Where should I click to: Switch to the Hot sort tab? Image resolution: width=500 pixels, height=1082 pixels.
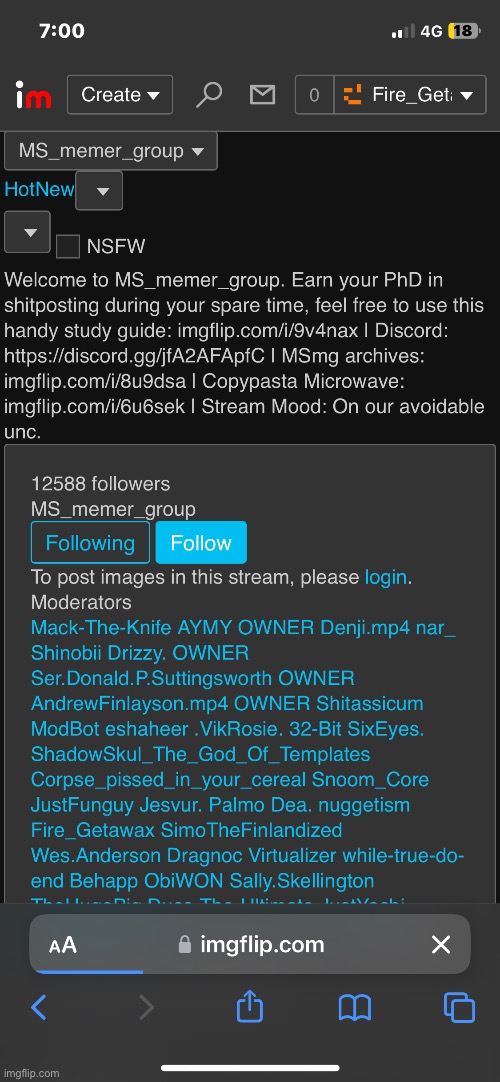pyautogui.click(x=18, y=190)
